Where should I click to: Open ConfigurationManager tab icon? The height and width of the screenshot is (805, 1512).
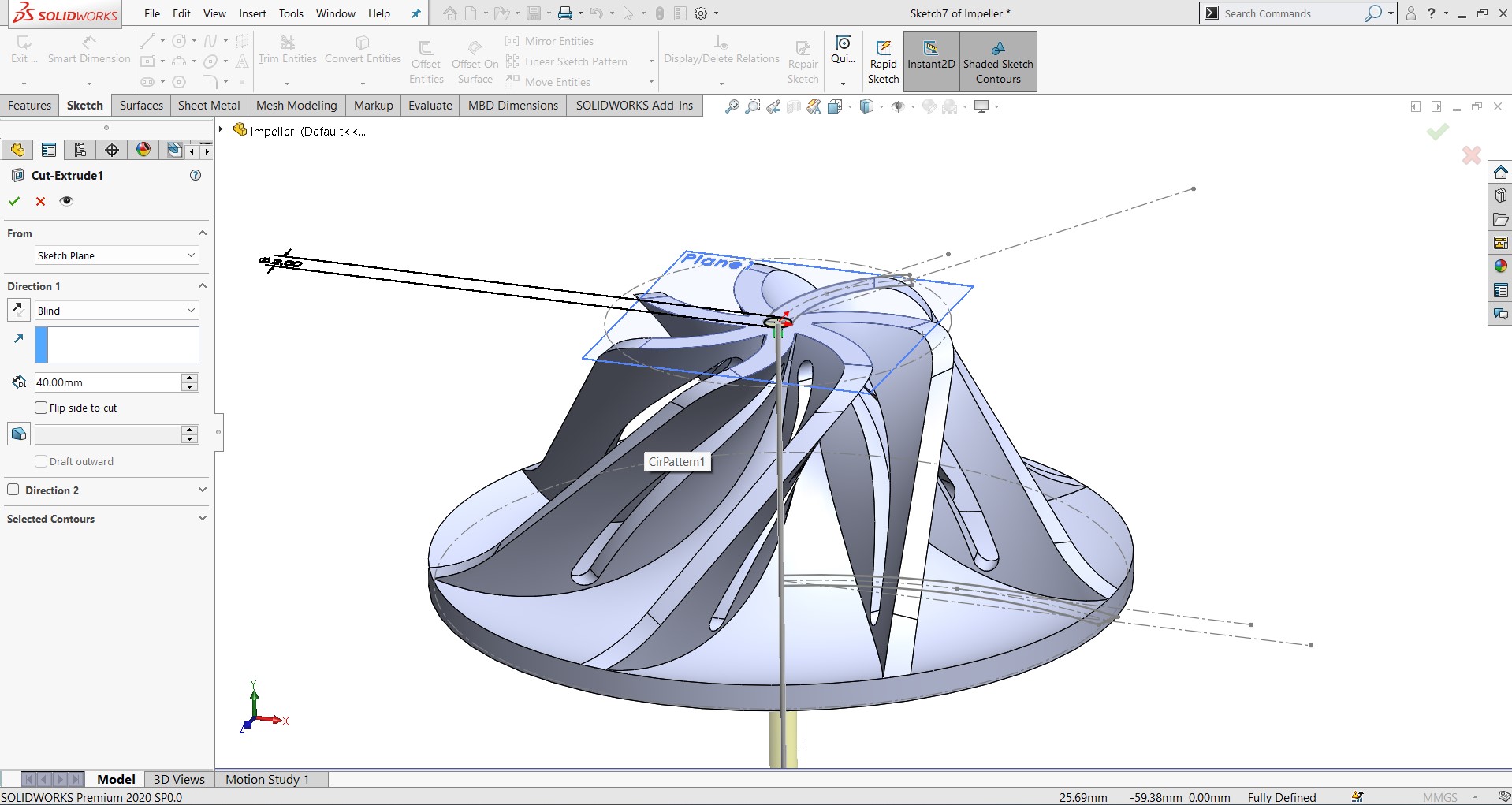click(80, 150)
